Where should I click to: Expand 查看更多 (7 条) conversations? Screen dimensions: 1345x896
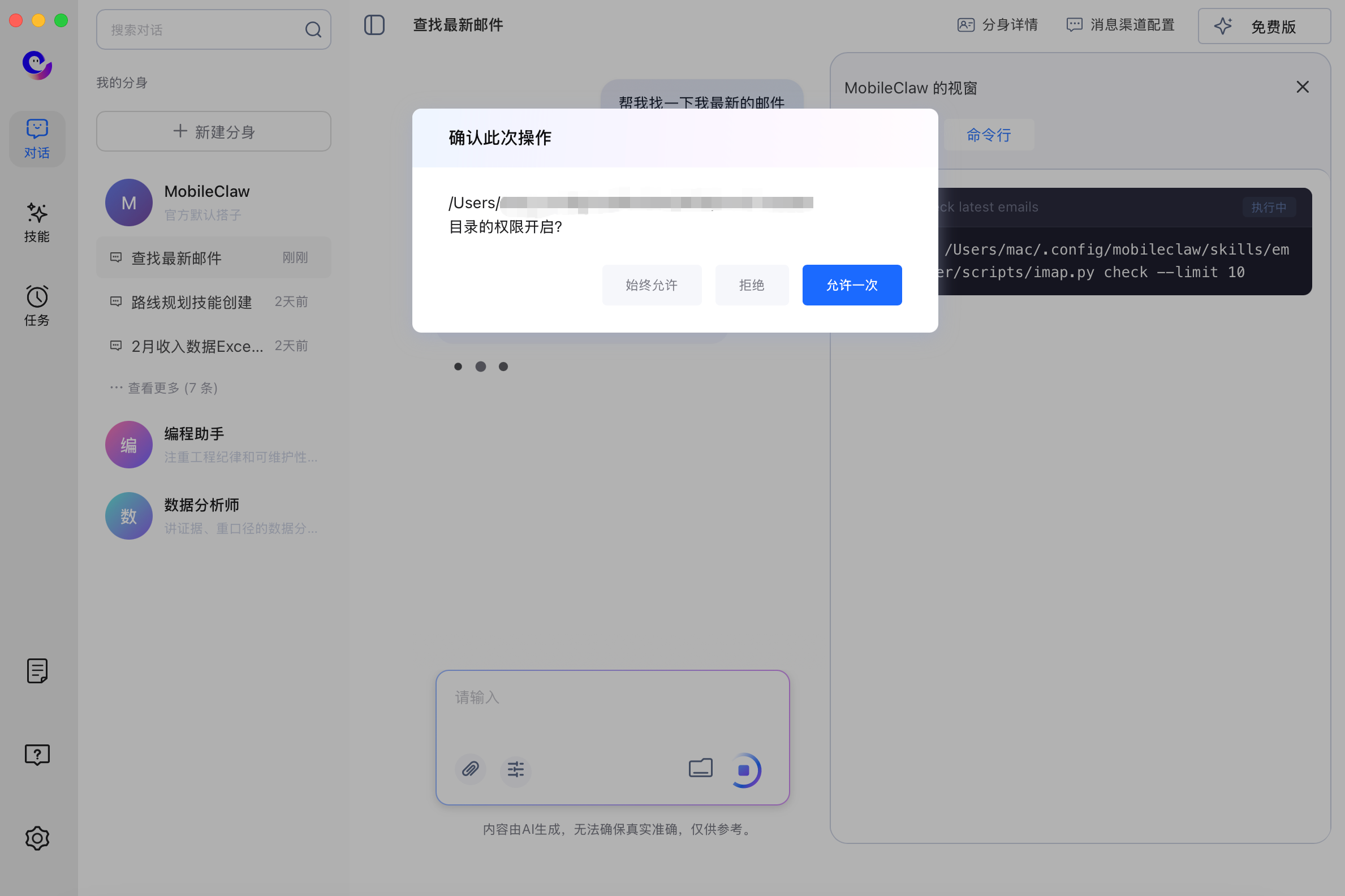click(x=164, y=388)
